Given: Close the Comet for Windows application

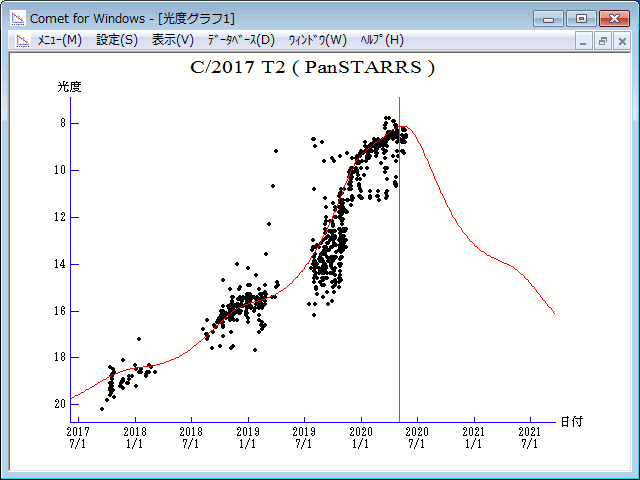Looking at the screenshot, I should pyautogui.click(x=613, y=17).
